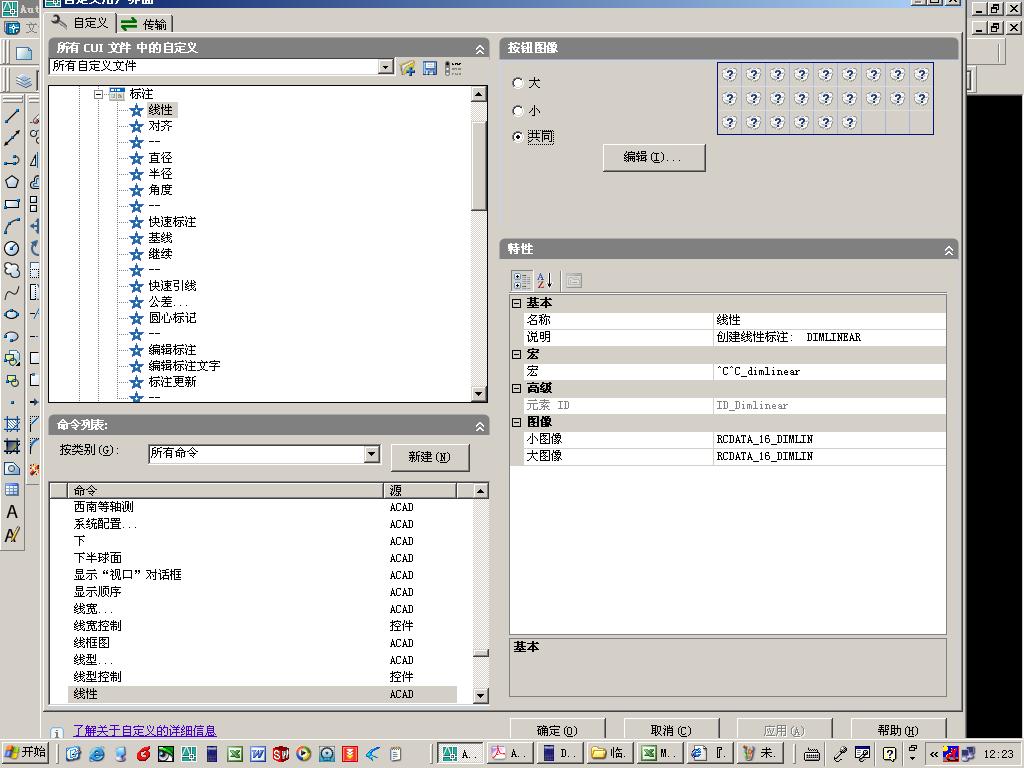The height and width of the screenshot is (768, 1024).
Task: Select the Region tool
Action: (x=12, y=468)
